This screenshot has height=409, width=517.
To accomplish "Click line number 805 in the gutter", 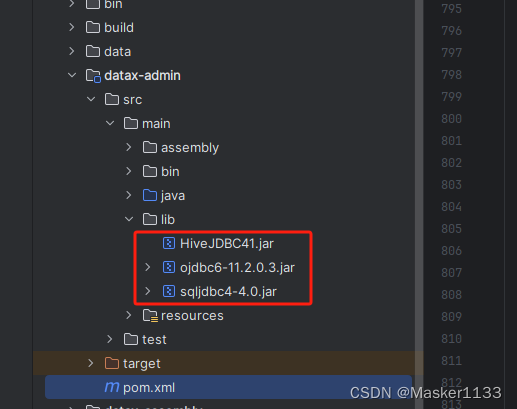I will (451, 229).
